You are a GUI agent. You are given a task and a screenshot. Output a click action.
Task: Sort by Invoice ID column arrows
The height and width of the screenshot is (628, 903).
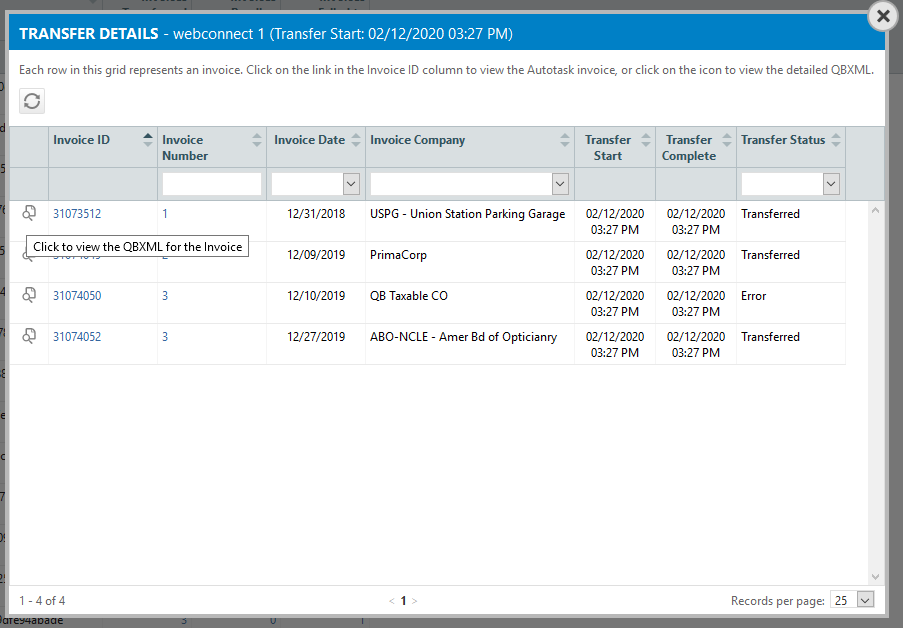coord(148,140)
